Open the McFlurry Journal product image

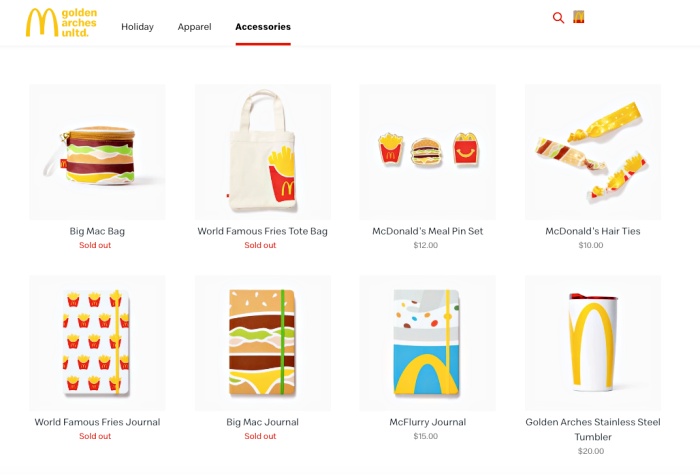click(428, 343)
